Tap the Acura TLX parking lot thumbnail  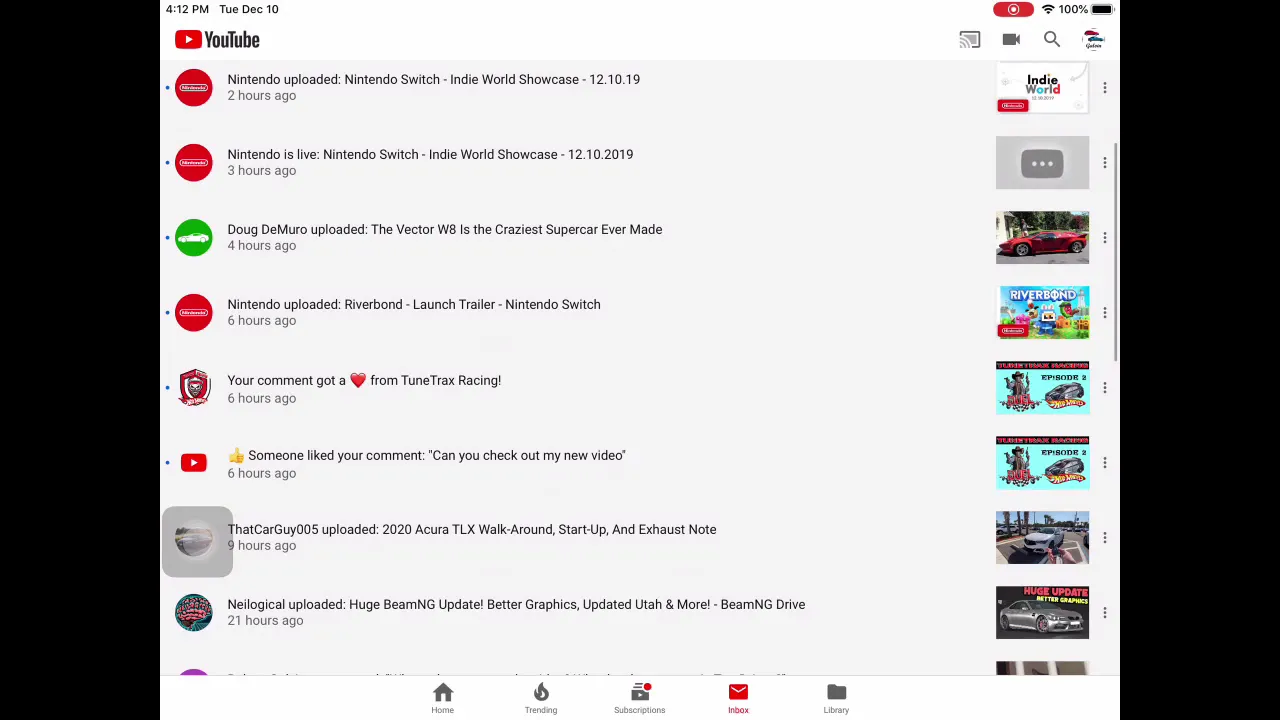point(1042,538)
